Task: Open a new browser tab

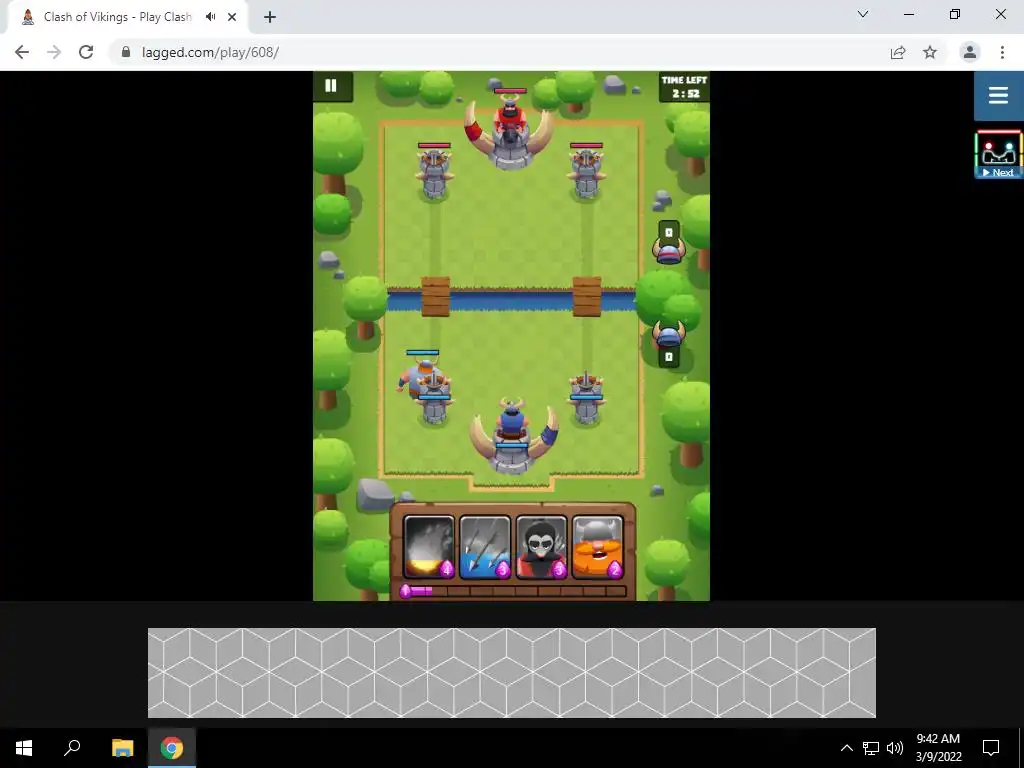Action: [270, 17]
